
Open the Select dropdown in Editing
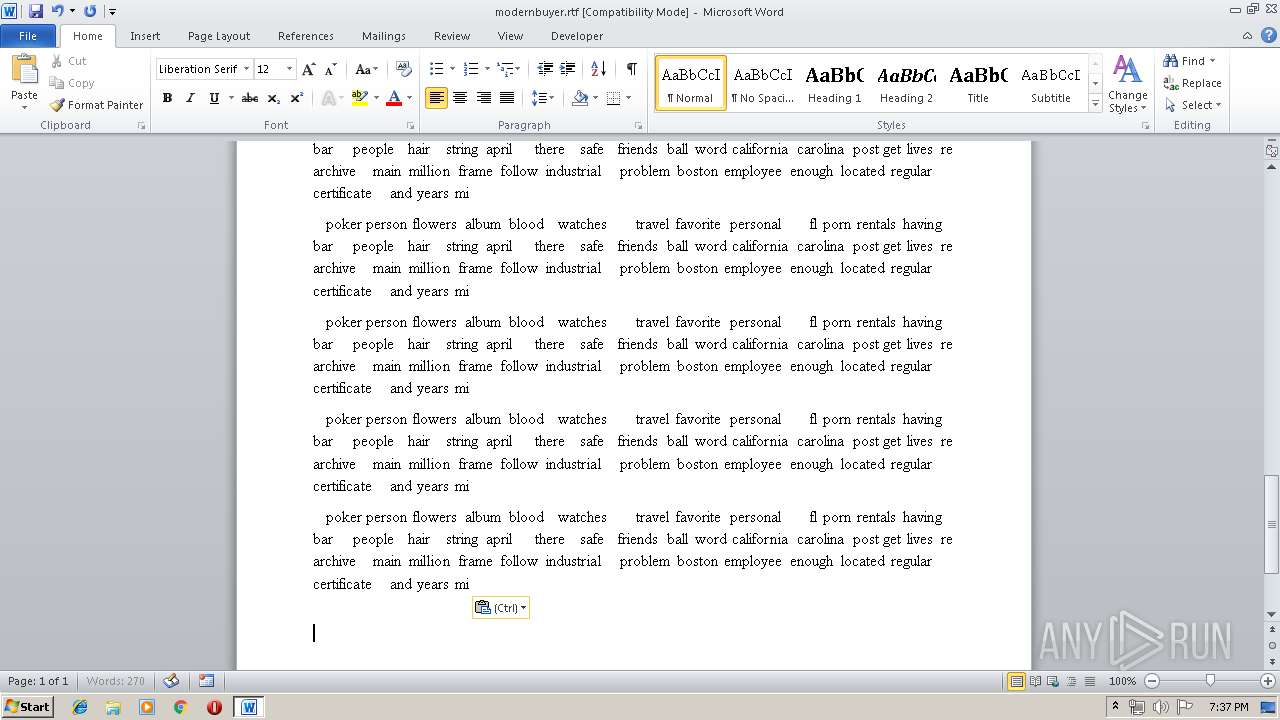click(1193, 105)
